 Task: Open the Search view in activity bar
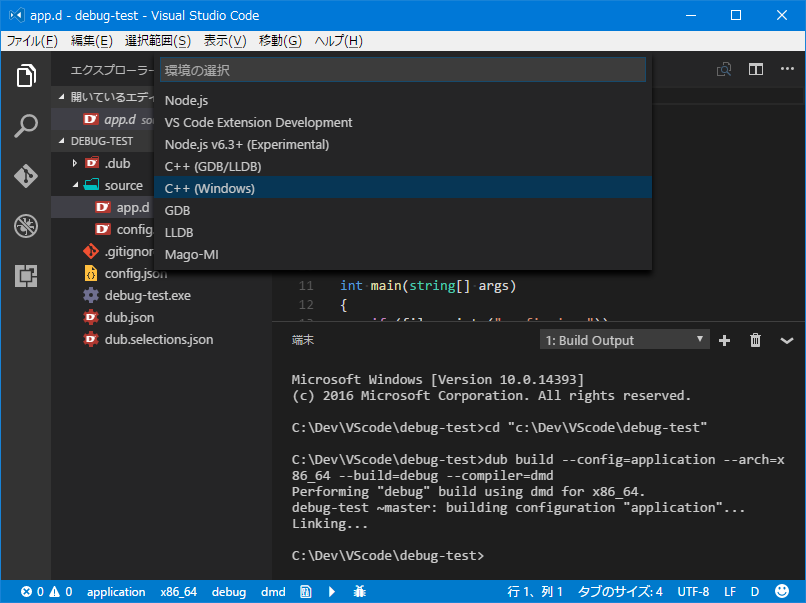tap(26, 125)
